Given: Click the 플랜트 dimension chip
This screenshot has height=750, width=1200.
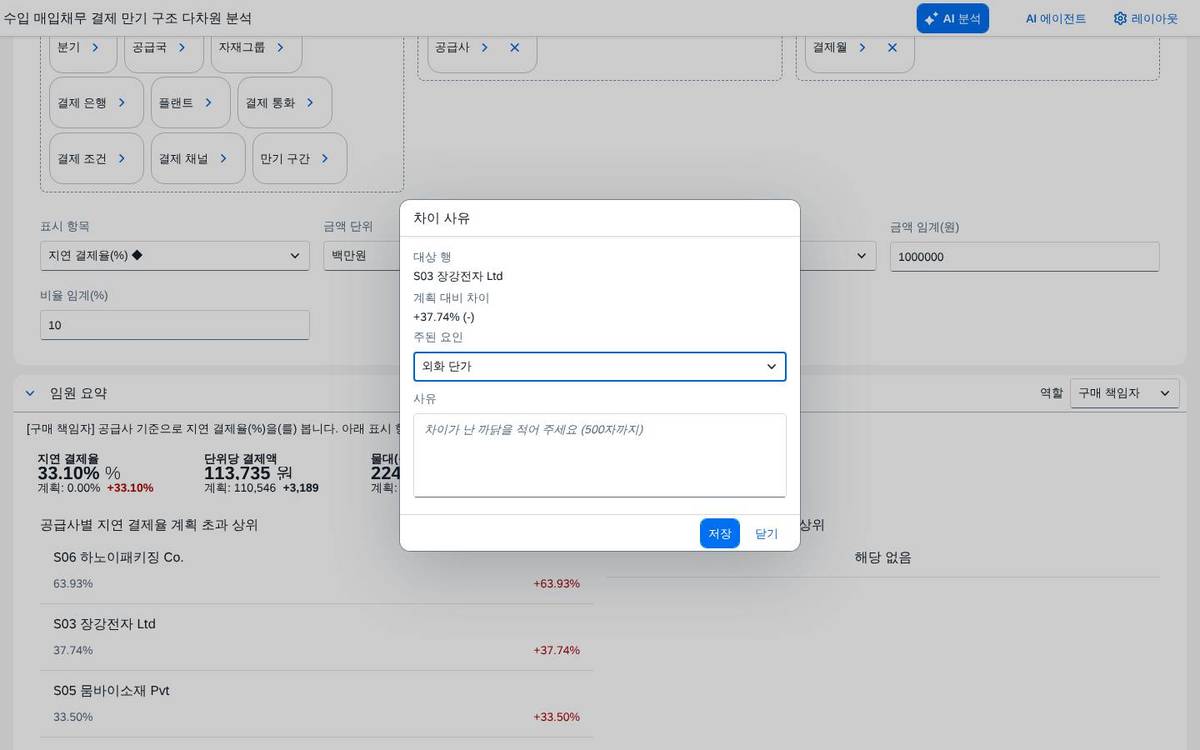Looking at the screenshot, I should [x=190, y=102].
